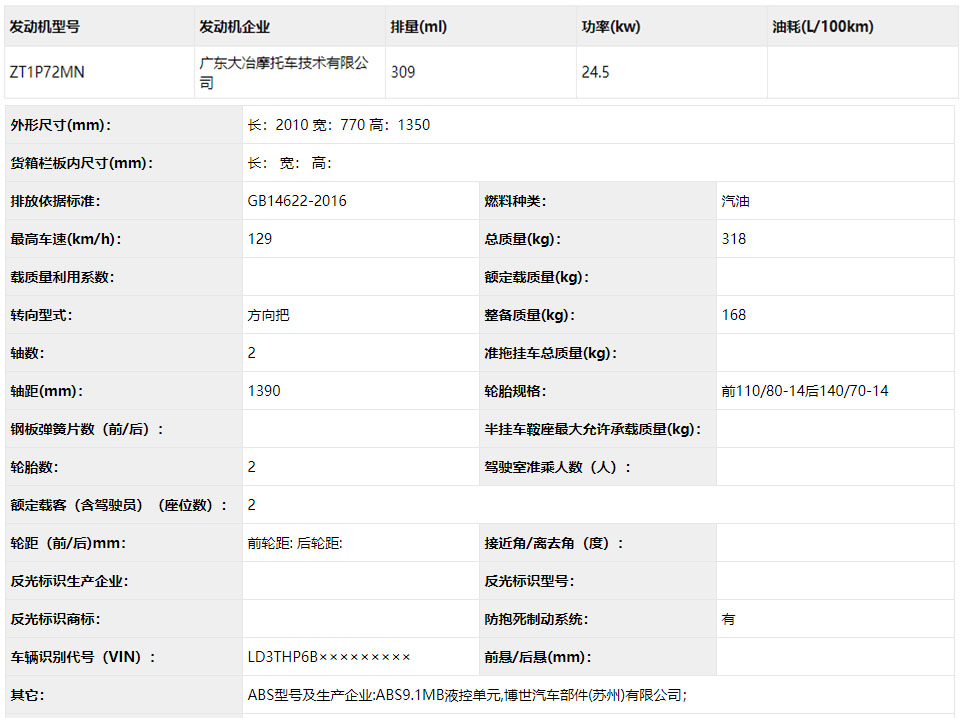Select the tire spec 前110/80-14后140/70-14
The height and width of the screenshot is (718, 962).
pos(804,391)
